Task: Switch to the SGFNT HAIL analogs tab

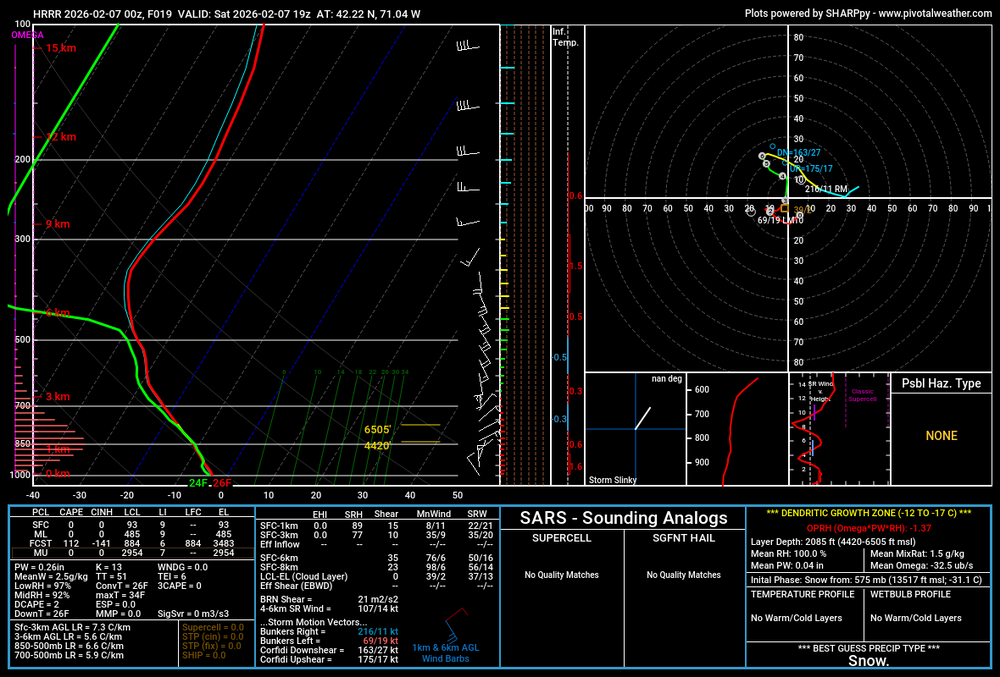Action: tap(685, 537)
